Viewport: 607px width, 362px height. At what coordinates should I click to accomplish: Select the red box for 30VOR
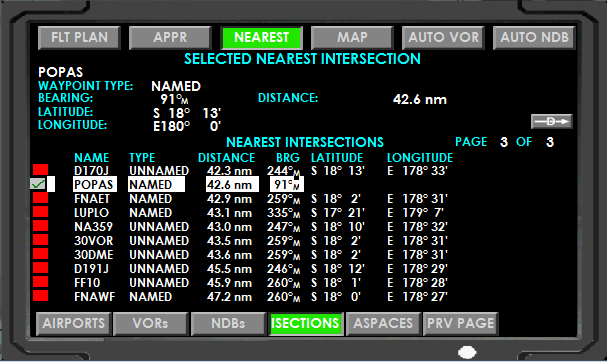(40, 240)
